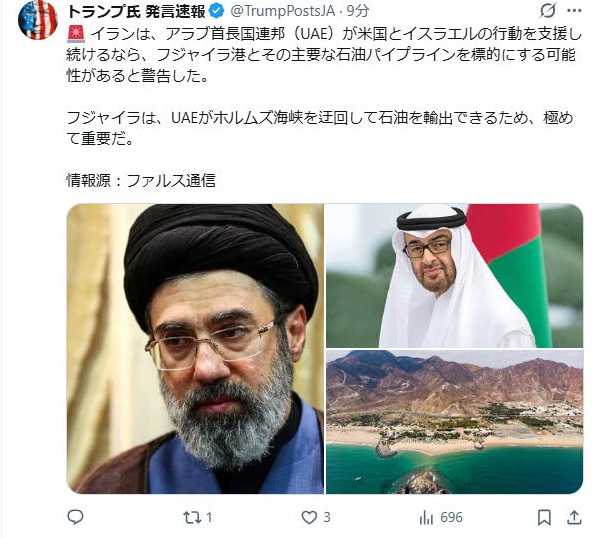Open the photo of black-turbaned cleric

click(195, 349)
